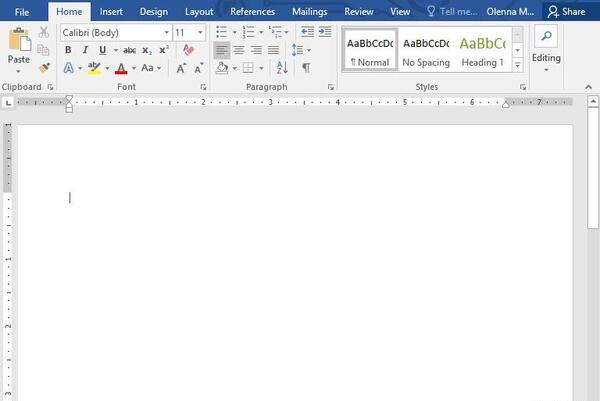Click the vertical scrollbar up arrow

[x=593, y=101]
